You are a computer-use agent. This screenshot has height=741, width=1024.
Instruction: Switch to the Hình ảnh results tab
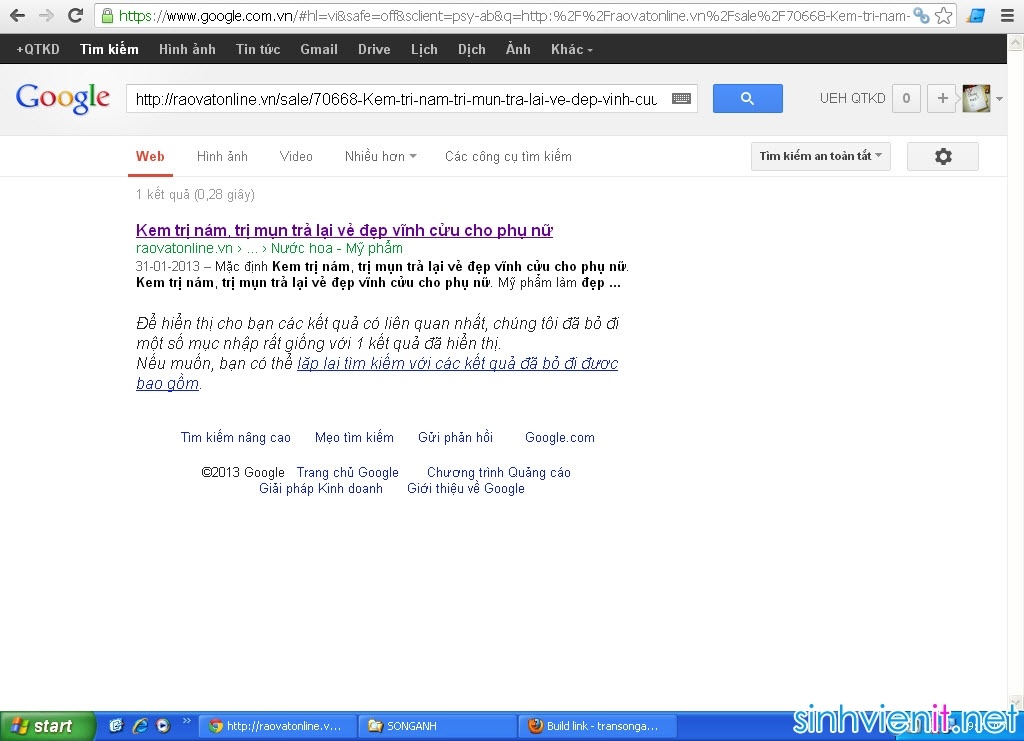[x=222, y=157]
